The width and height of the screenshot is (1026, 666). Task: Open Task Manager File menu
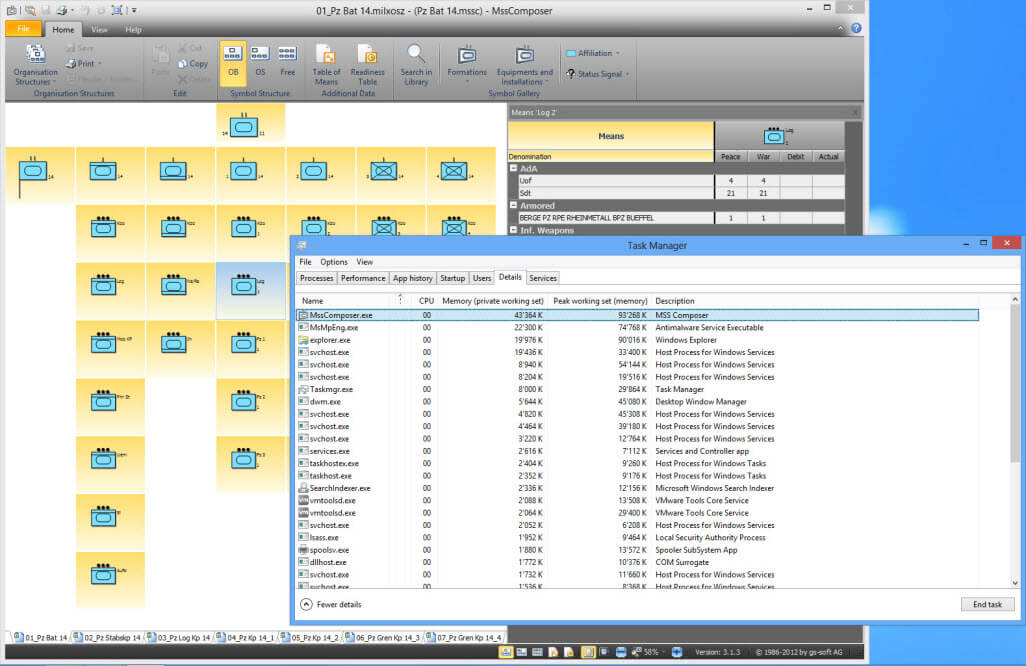pos(305,262)
